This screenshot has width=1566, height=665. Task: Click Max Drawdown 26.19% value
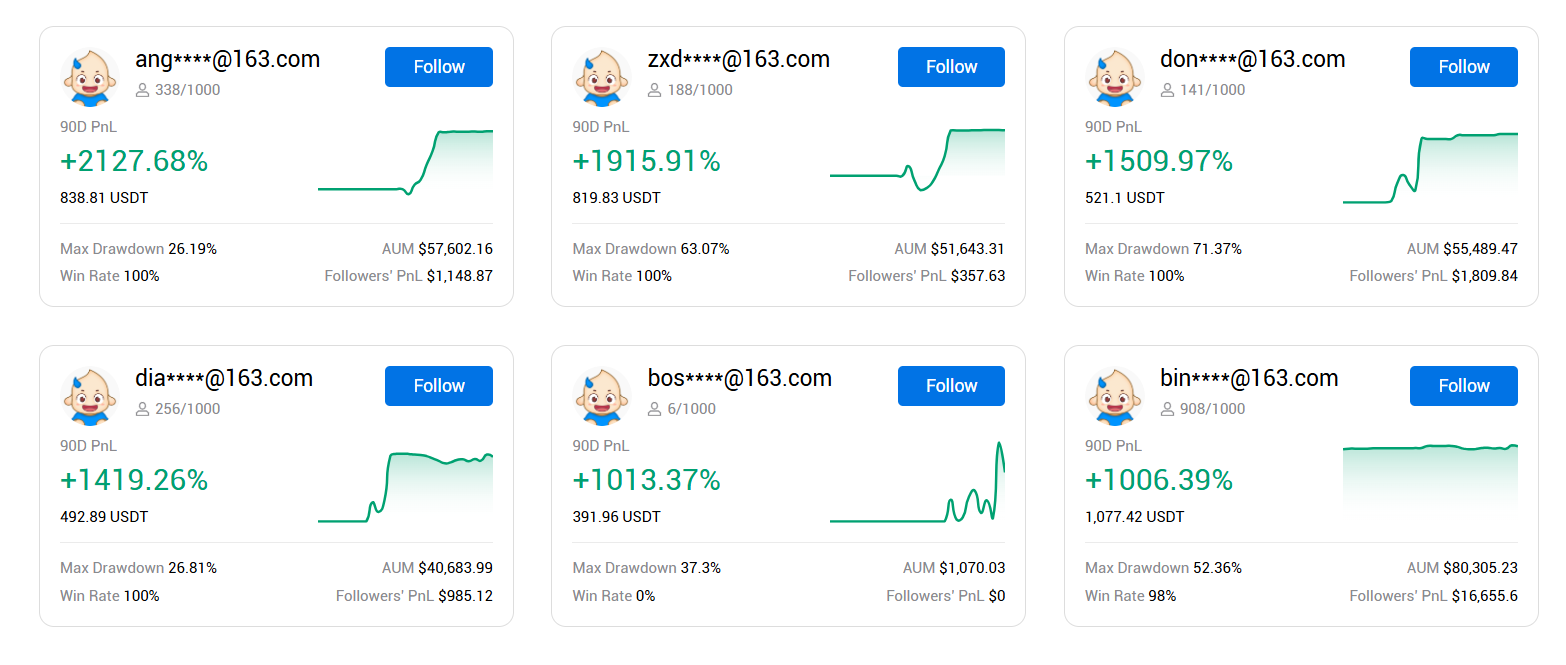[x=192, y=249]
